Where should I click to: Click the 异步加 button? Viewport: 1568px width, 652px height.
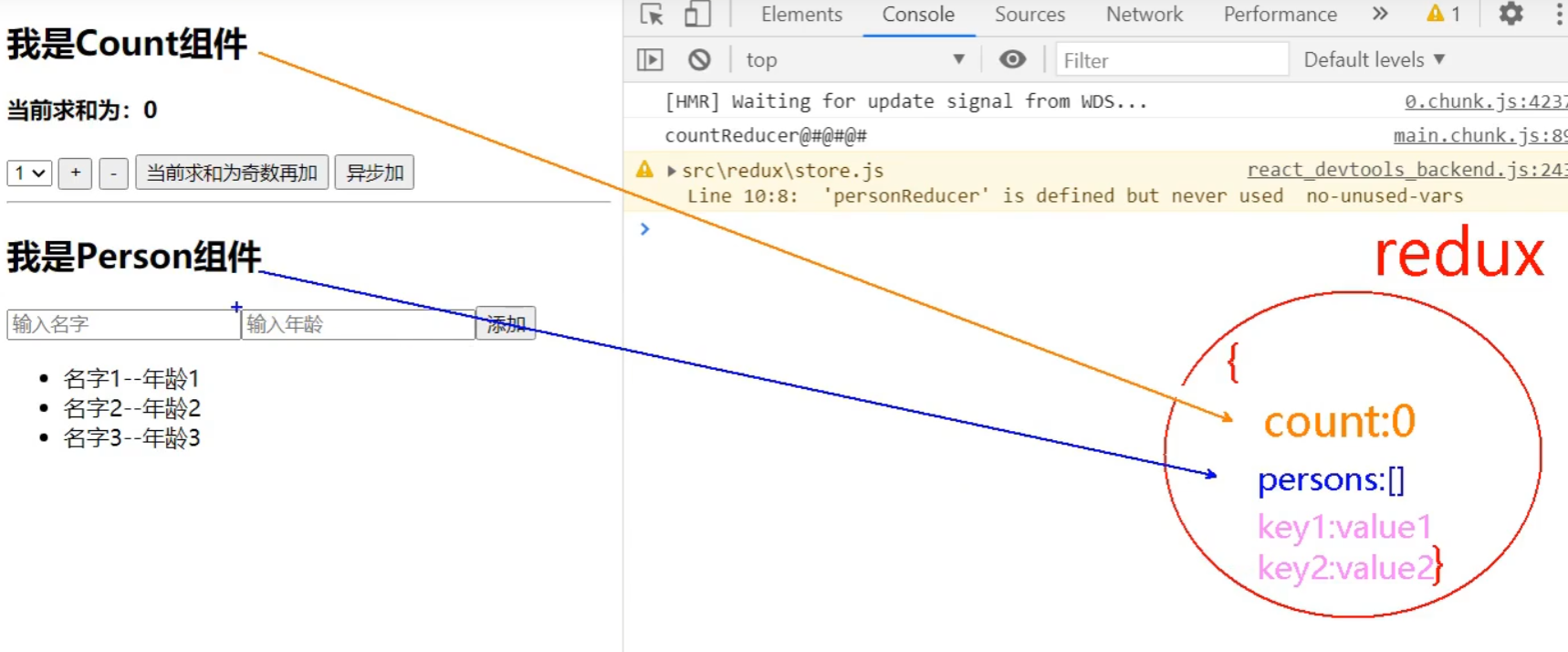[374, 173]
